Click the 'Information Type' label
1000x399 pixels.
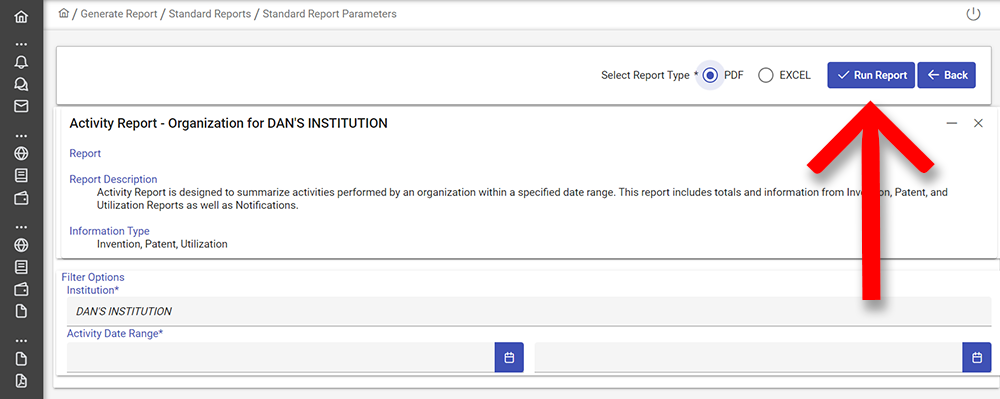pyautogui.click(x=110, y=231)
